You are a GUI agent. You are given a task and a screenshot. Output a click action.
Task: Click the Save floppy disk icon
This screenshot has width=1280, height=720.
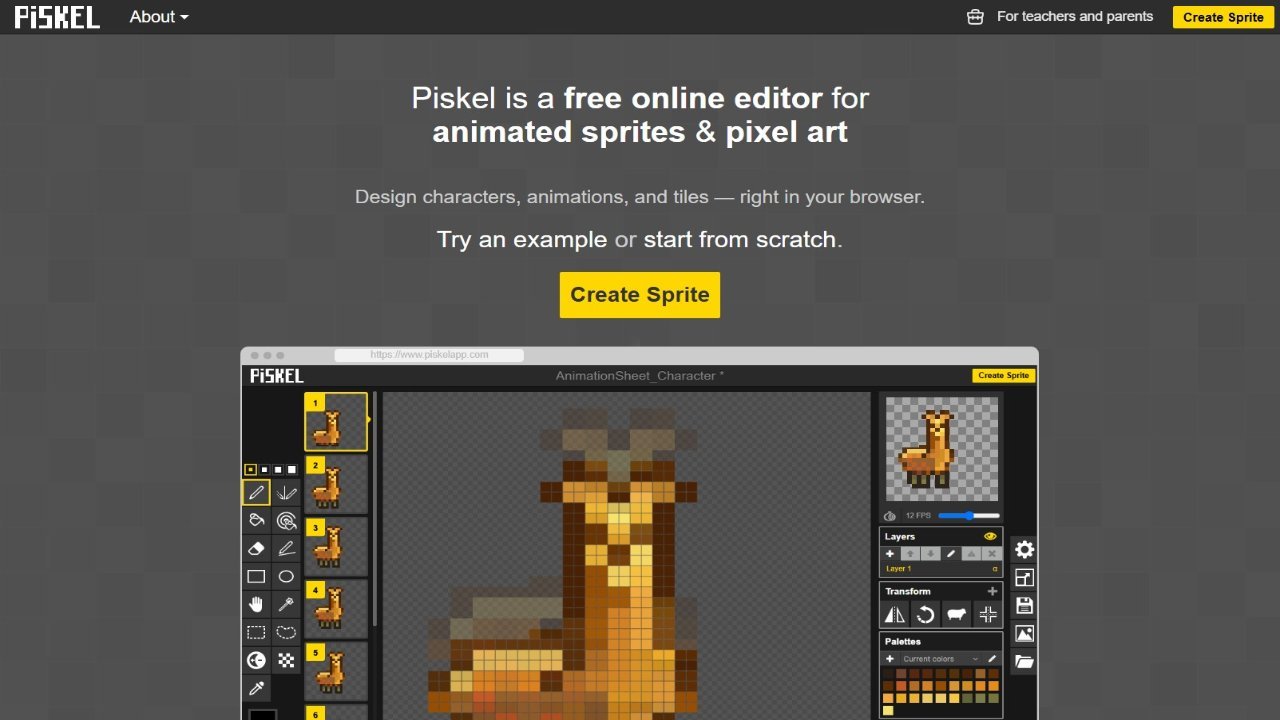[1024, 606]
